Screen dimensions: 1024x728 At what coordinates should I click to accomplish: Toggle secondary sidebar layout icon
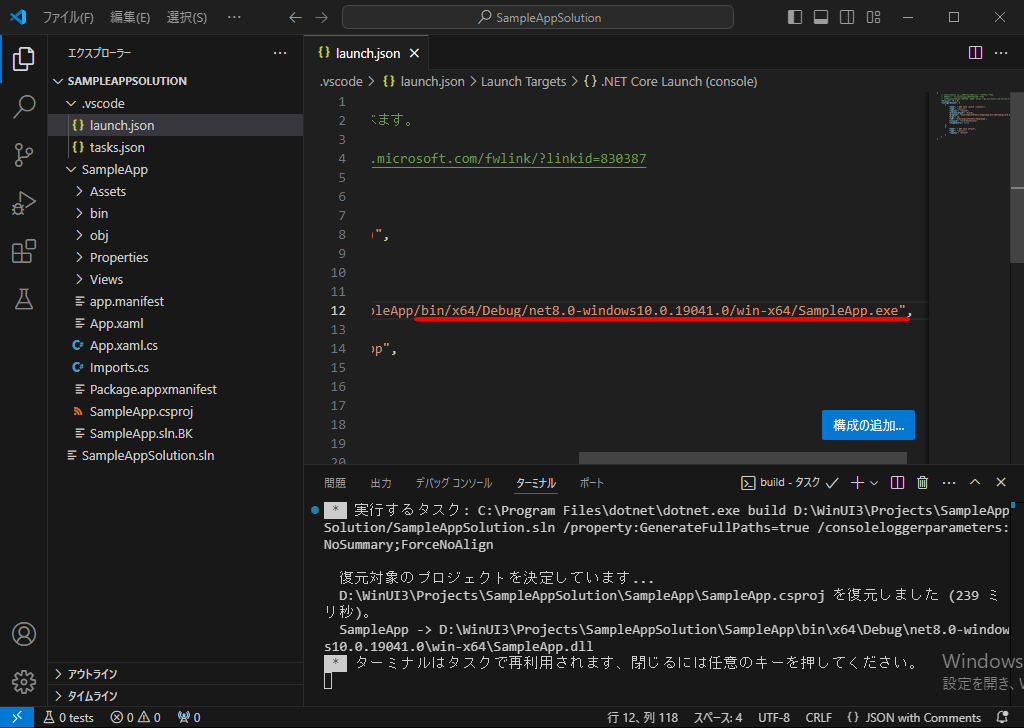click(x=847, y=18)
